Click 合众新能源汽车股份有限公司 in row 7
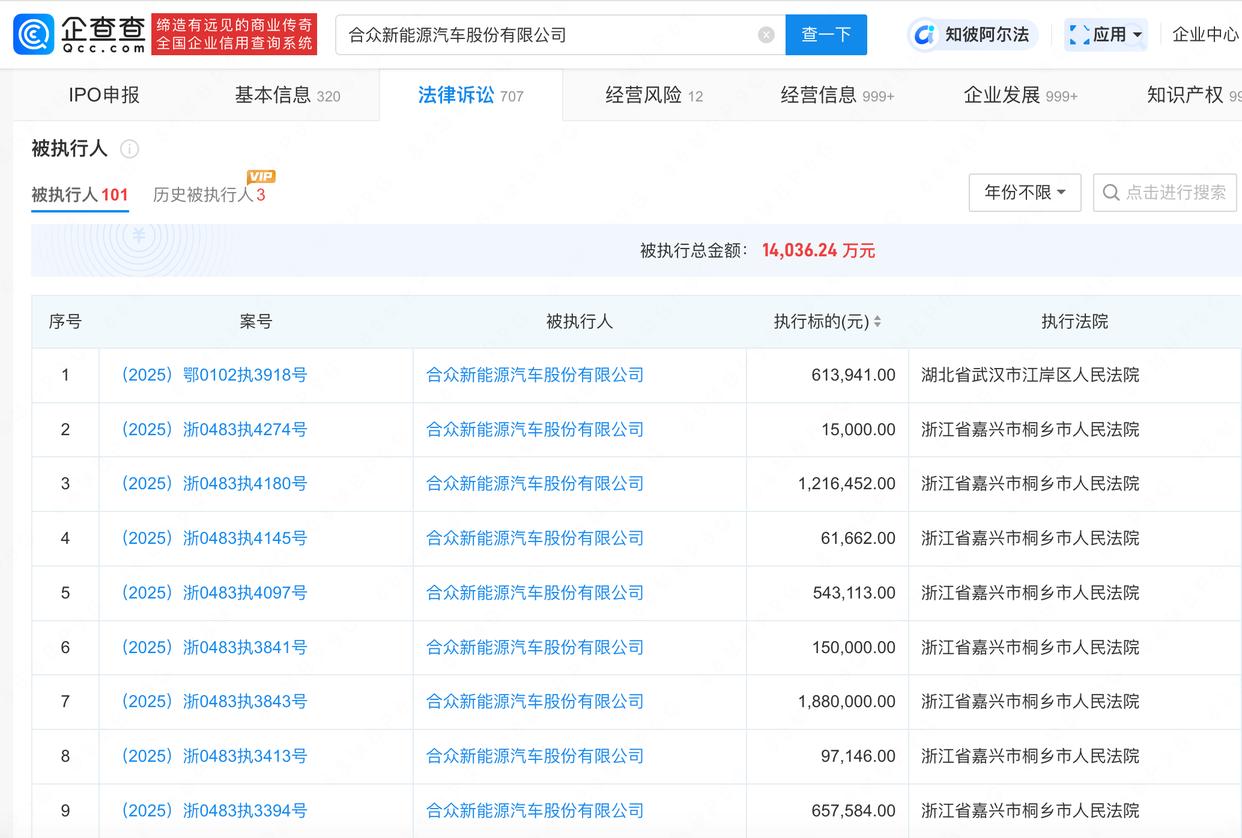Viewport: 1242px width, 838px height. pos(535,701)
